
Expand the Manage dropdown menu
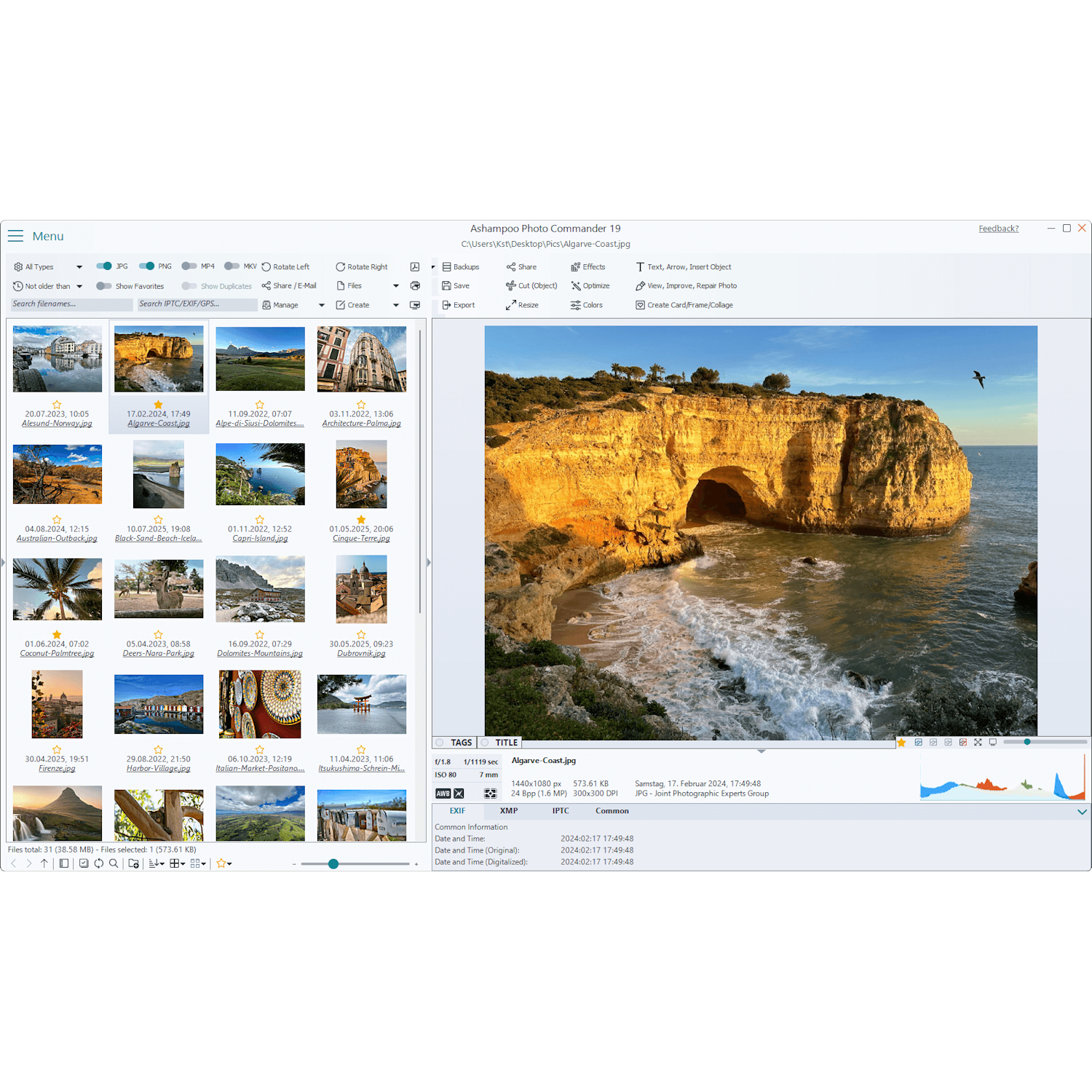click(x=322, y=305)
